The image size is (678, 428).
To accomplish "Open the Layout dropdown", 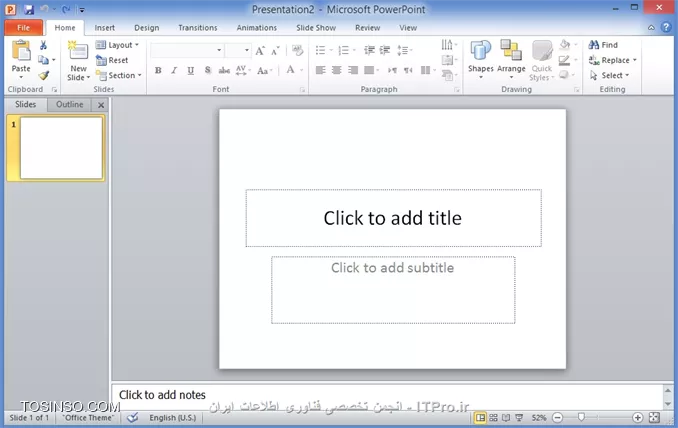I will 117,45.
